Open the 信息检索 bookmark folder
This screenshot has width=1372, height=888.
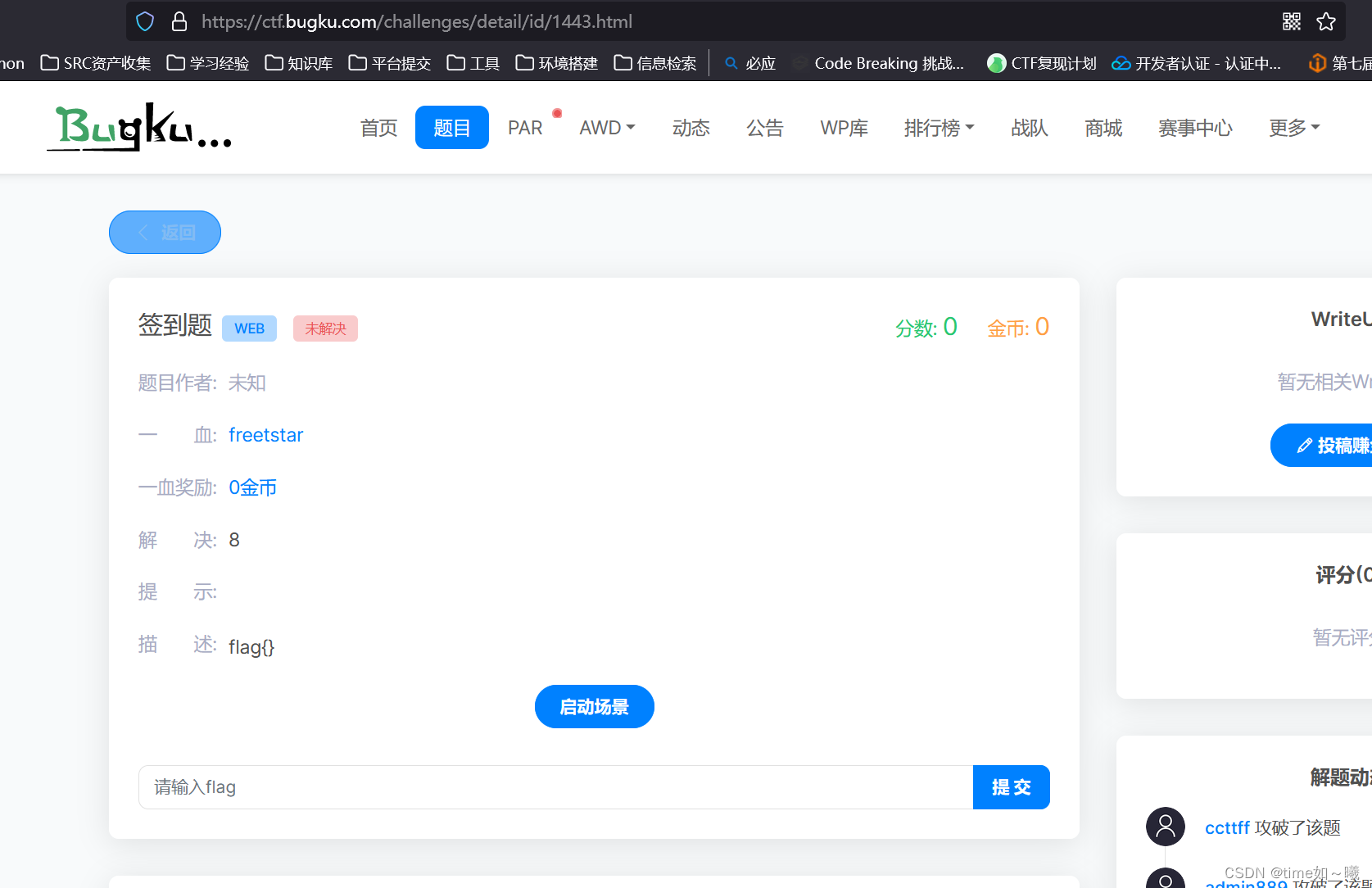point(655,63)
